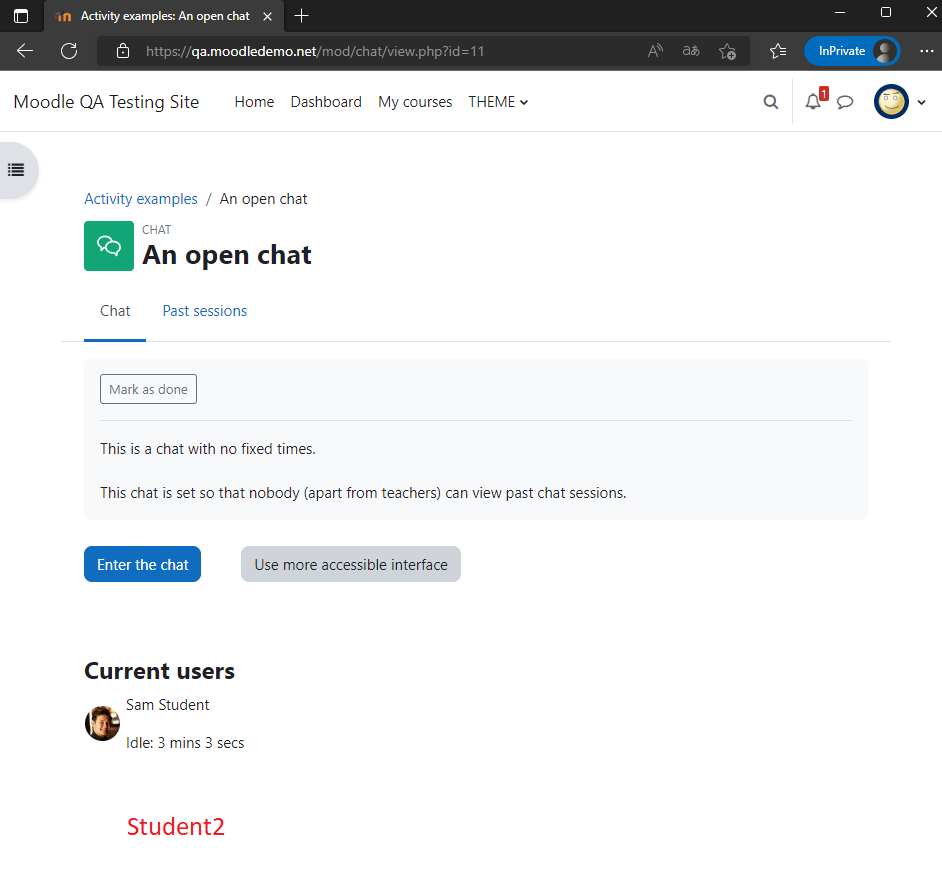Click the green chat activity icon

pos(109,246)
